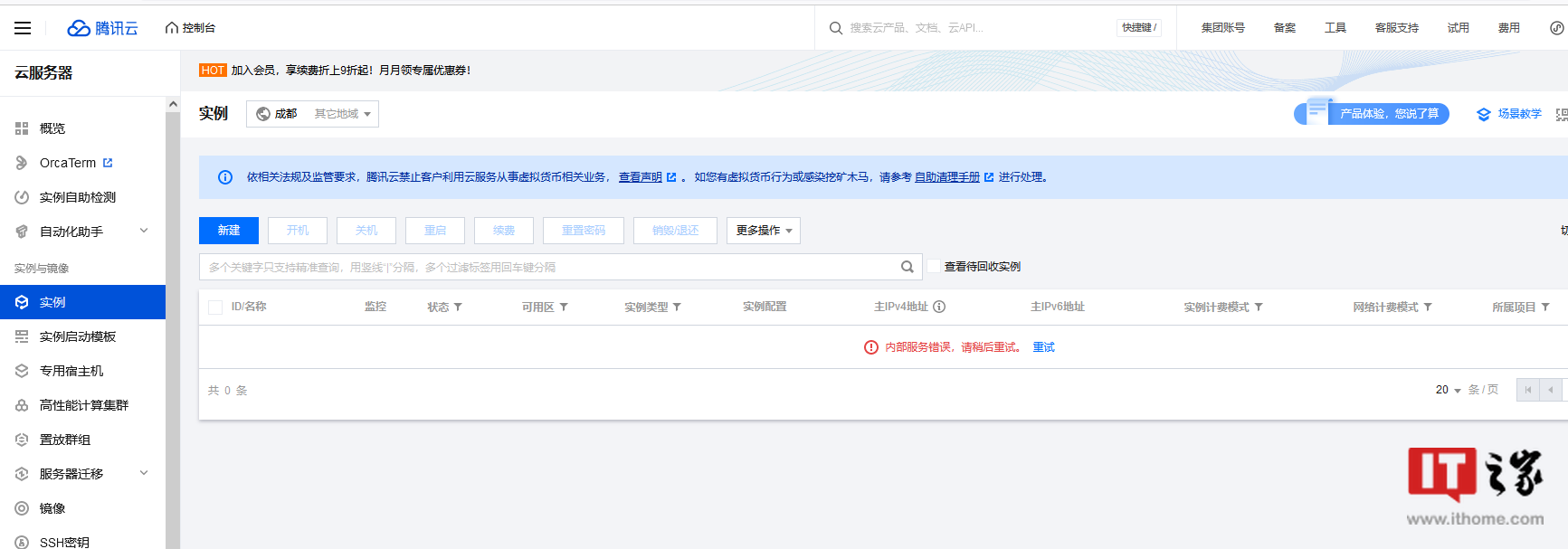Open 实例类型 column filter
The height and width of the screenshot is (549, 1568).
(677, 308)
